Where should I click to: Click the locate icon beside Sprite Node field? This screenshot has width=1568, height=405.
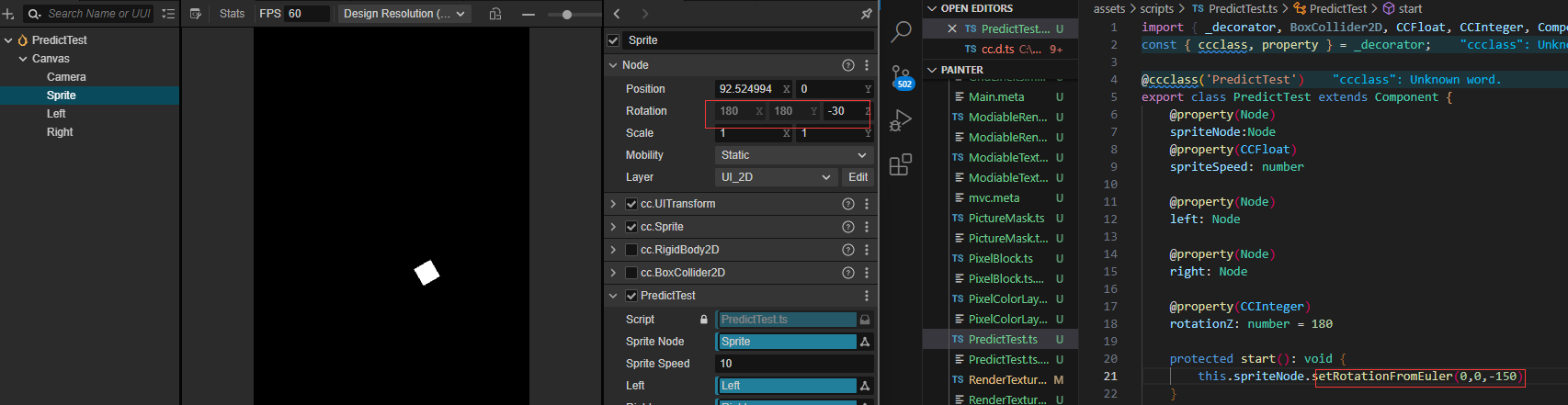tap(865, 342)
